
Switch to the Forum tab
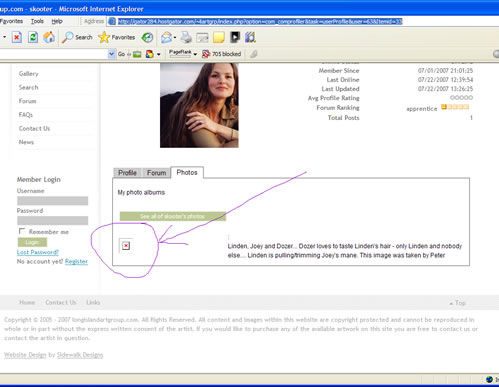(156, 173)
